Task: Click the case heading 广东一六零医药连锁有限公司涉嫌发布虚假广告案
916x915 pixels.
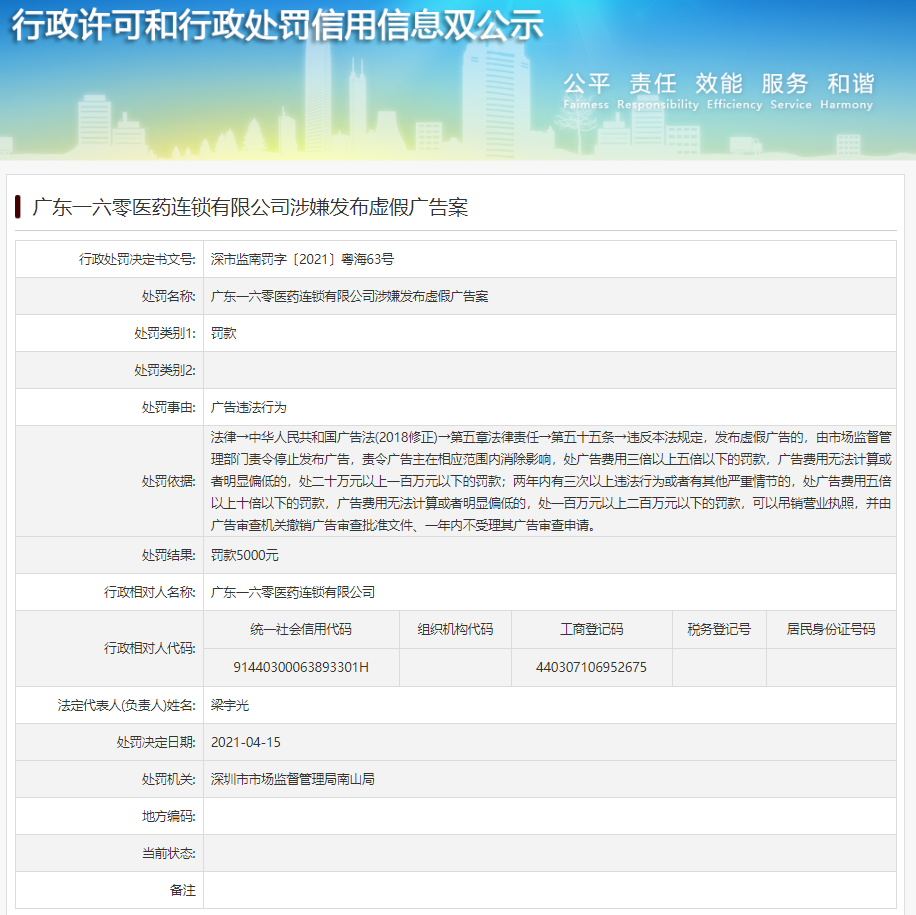Action: click(250, 207)
